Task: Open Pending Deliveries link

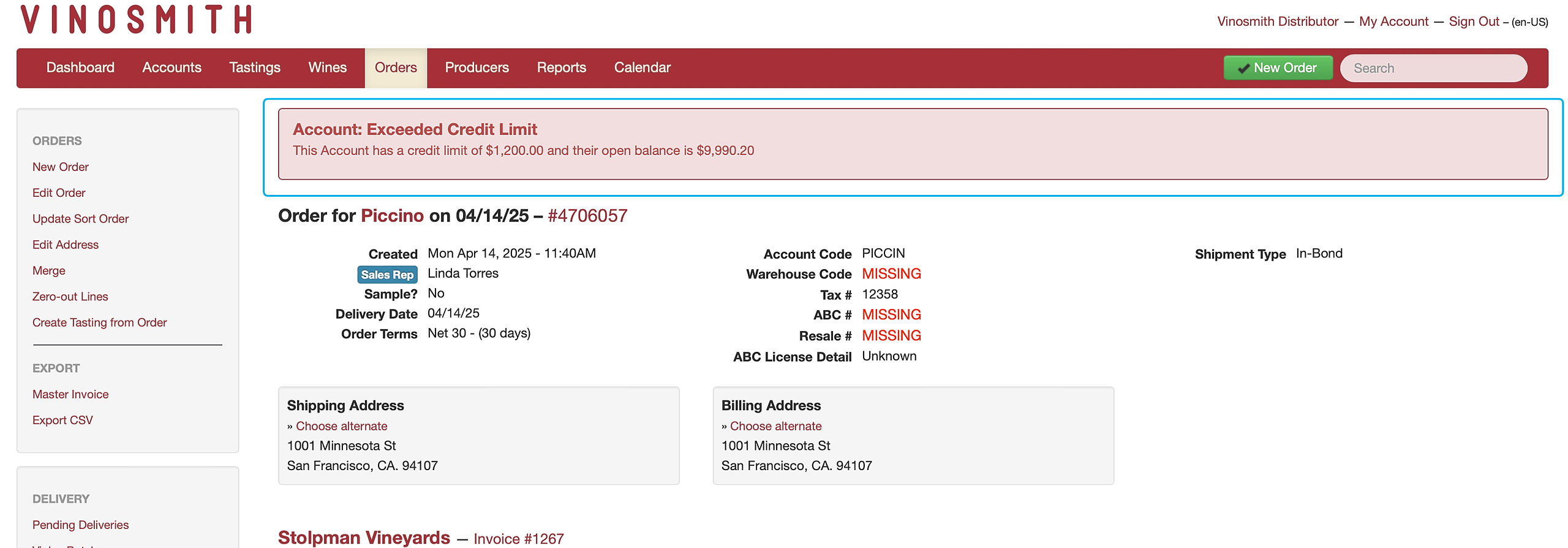Action: pos(81,525)
